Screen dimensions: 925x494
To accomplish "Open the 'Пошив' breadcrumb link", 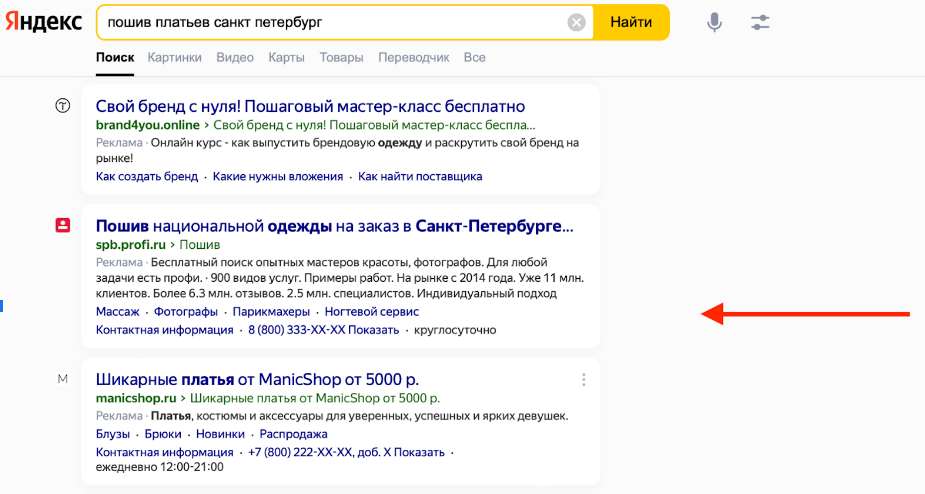I will point(199,244).
